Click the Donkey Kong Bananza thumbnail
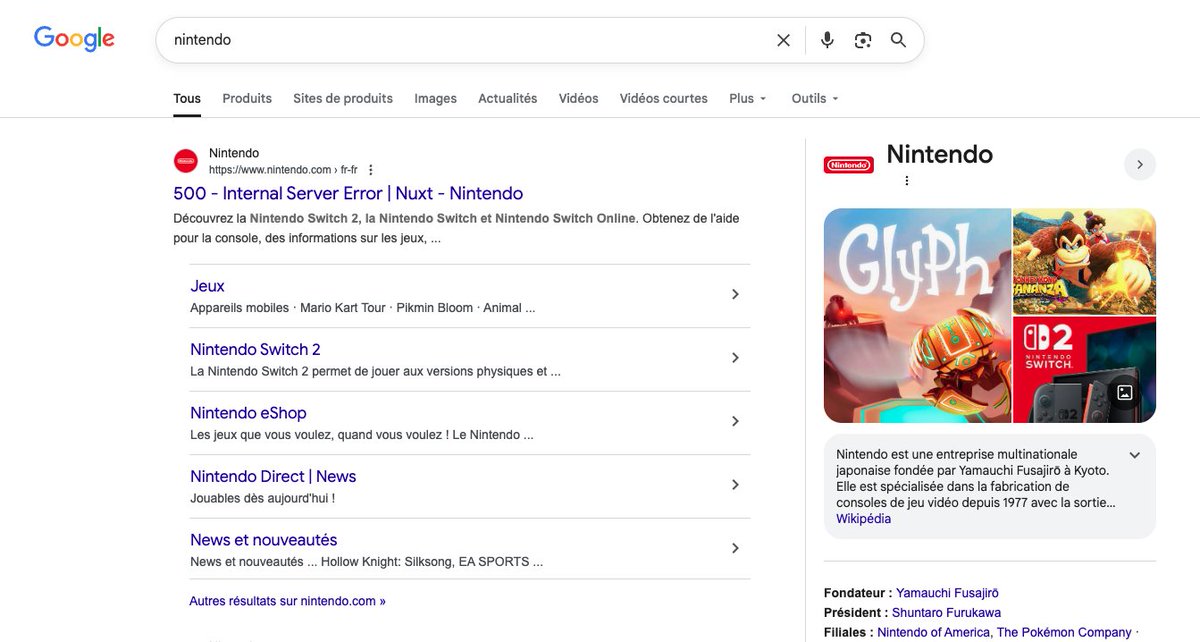Image resolution: width=1200 pixels, height=642 pixels. point(1085,261)
